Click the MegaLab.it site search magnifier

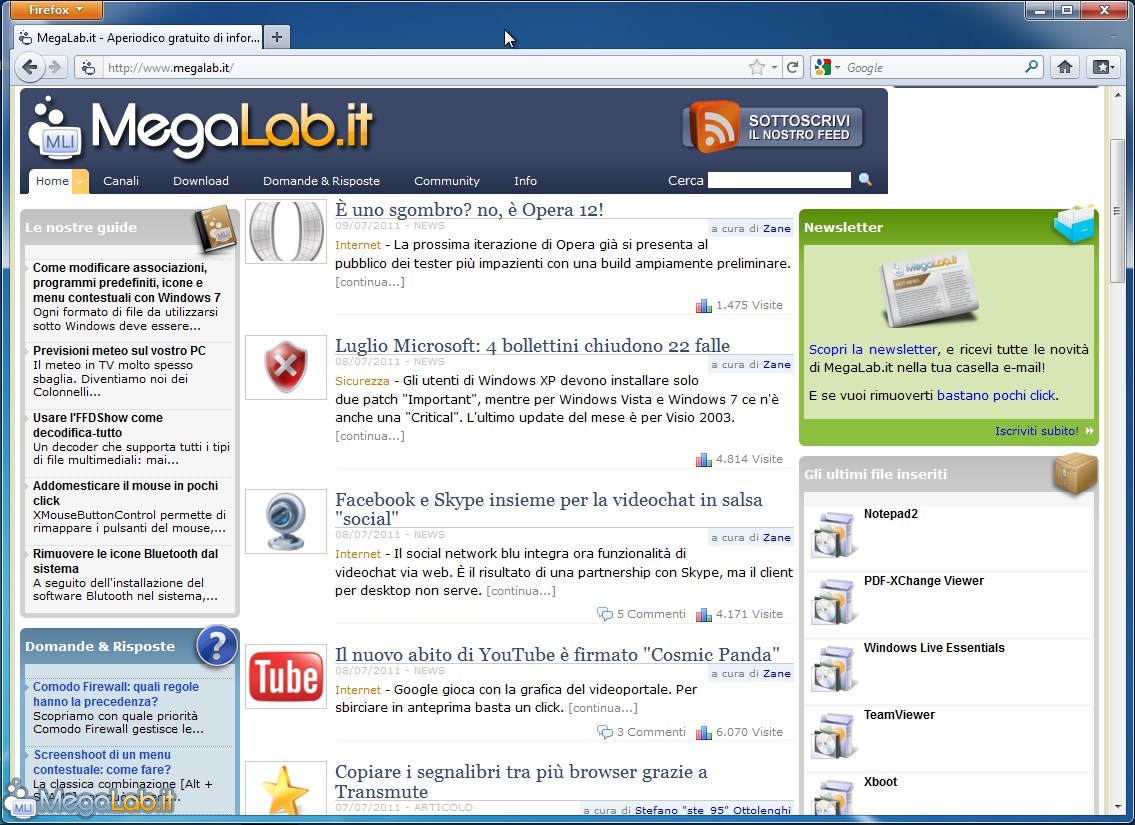click(865, 179)
